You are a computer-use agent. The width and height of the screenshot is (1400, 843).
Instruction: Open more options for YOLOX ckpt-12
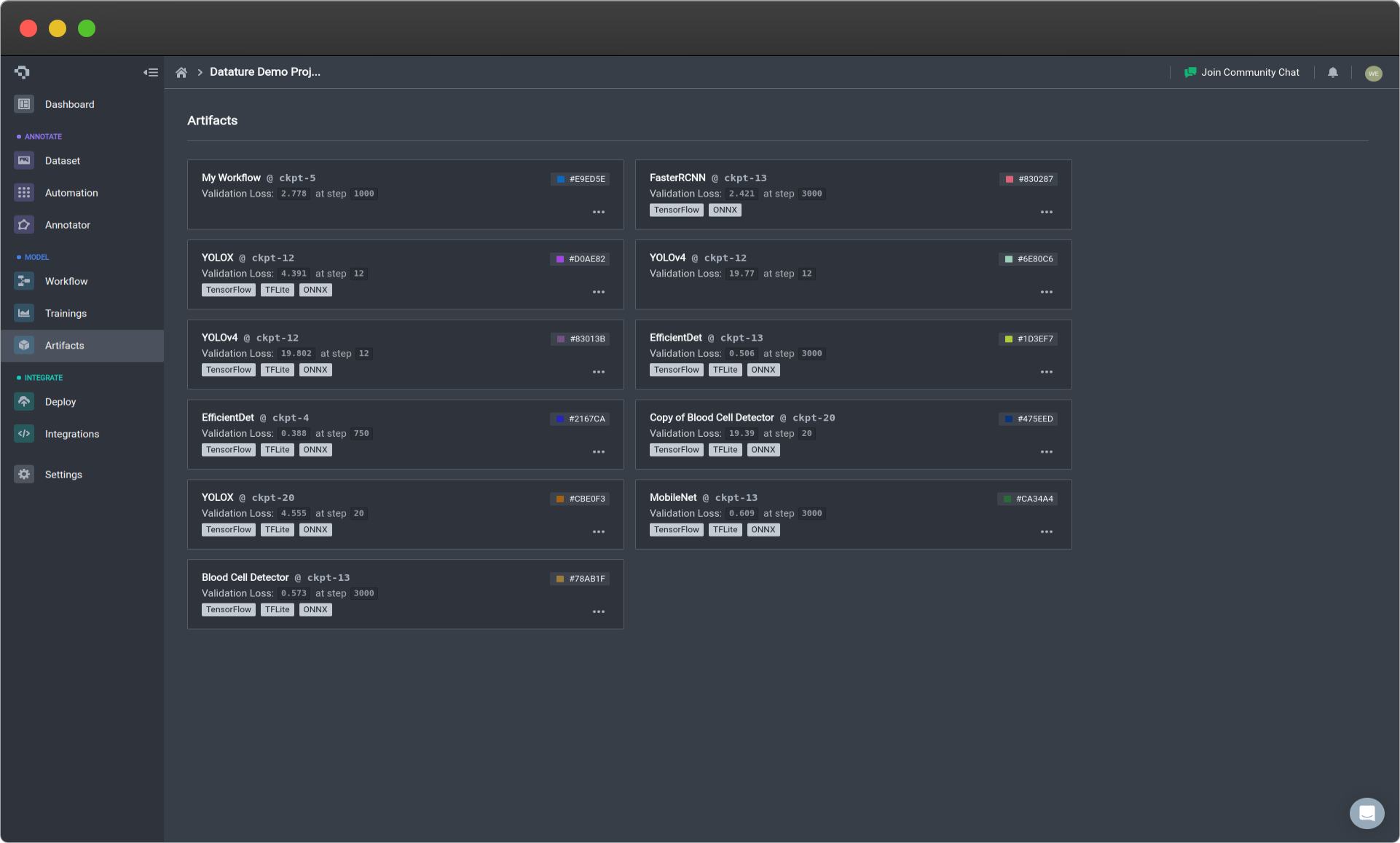[599, 292]
